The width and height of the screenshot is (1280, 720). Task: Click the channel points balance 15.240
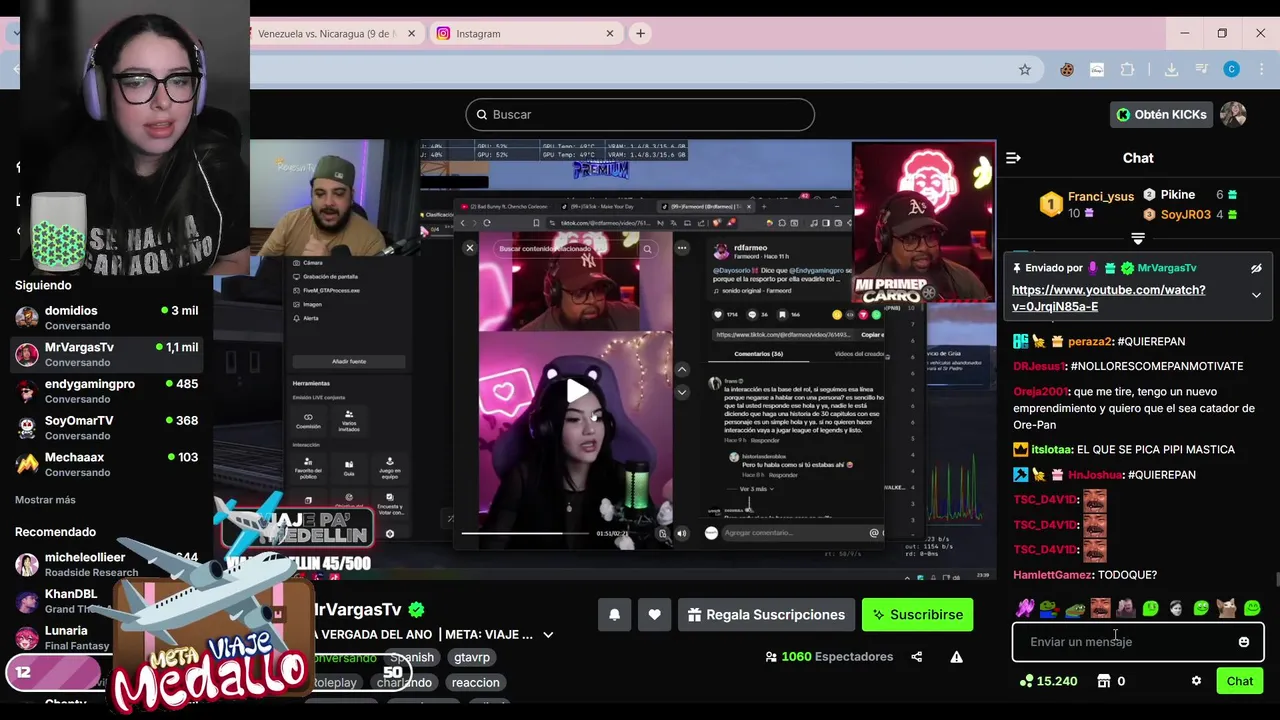(1048, 681)
